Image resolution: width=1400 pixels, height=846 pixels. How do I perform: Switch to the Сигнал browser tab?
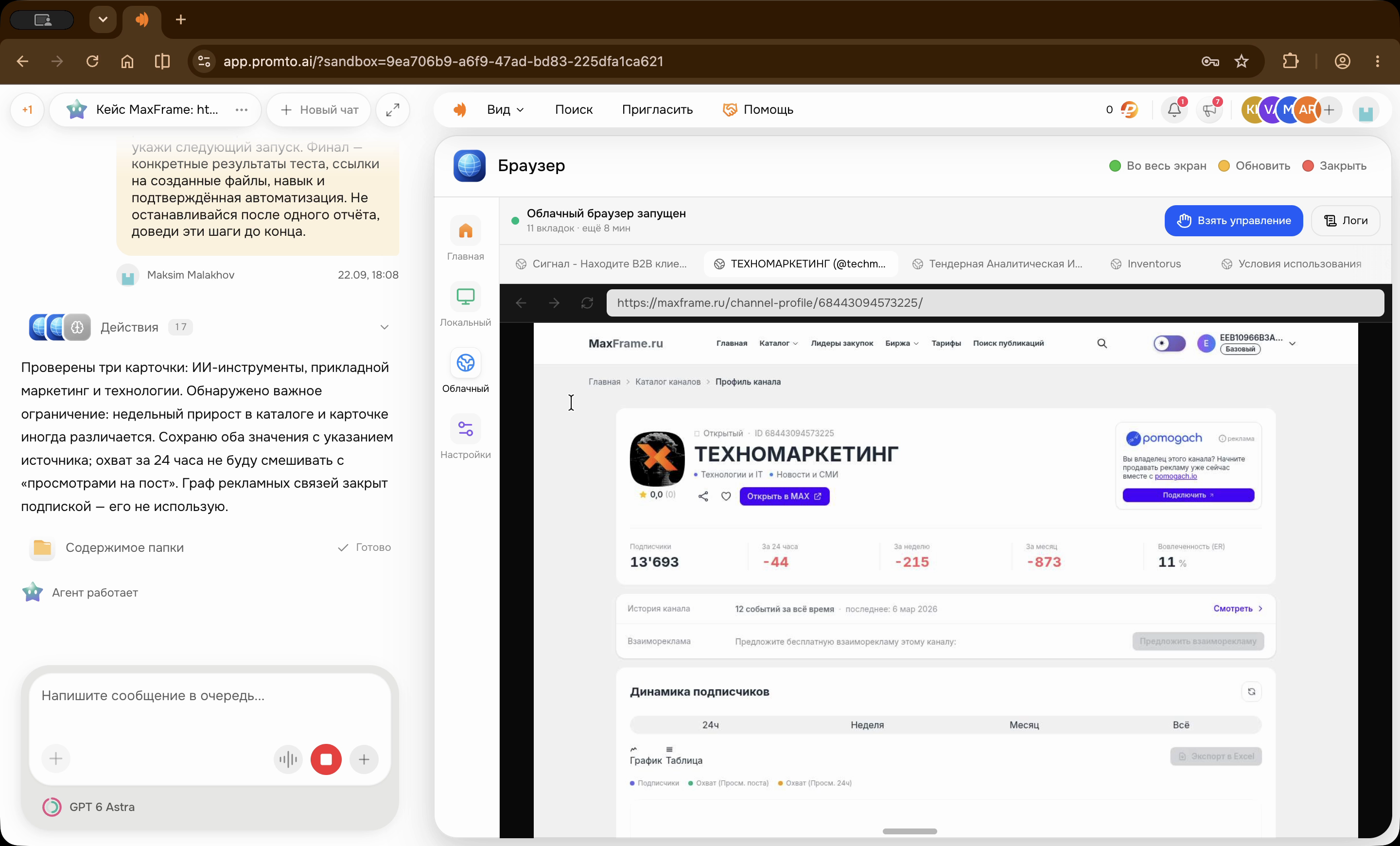pos(601,264)
